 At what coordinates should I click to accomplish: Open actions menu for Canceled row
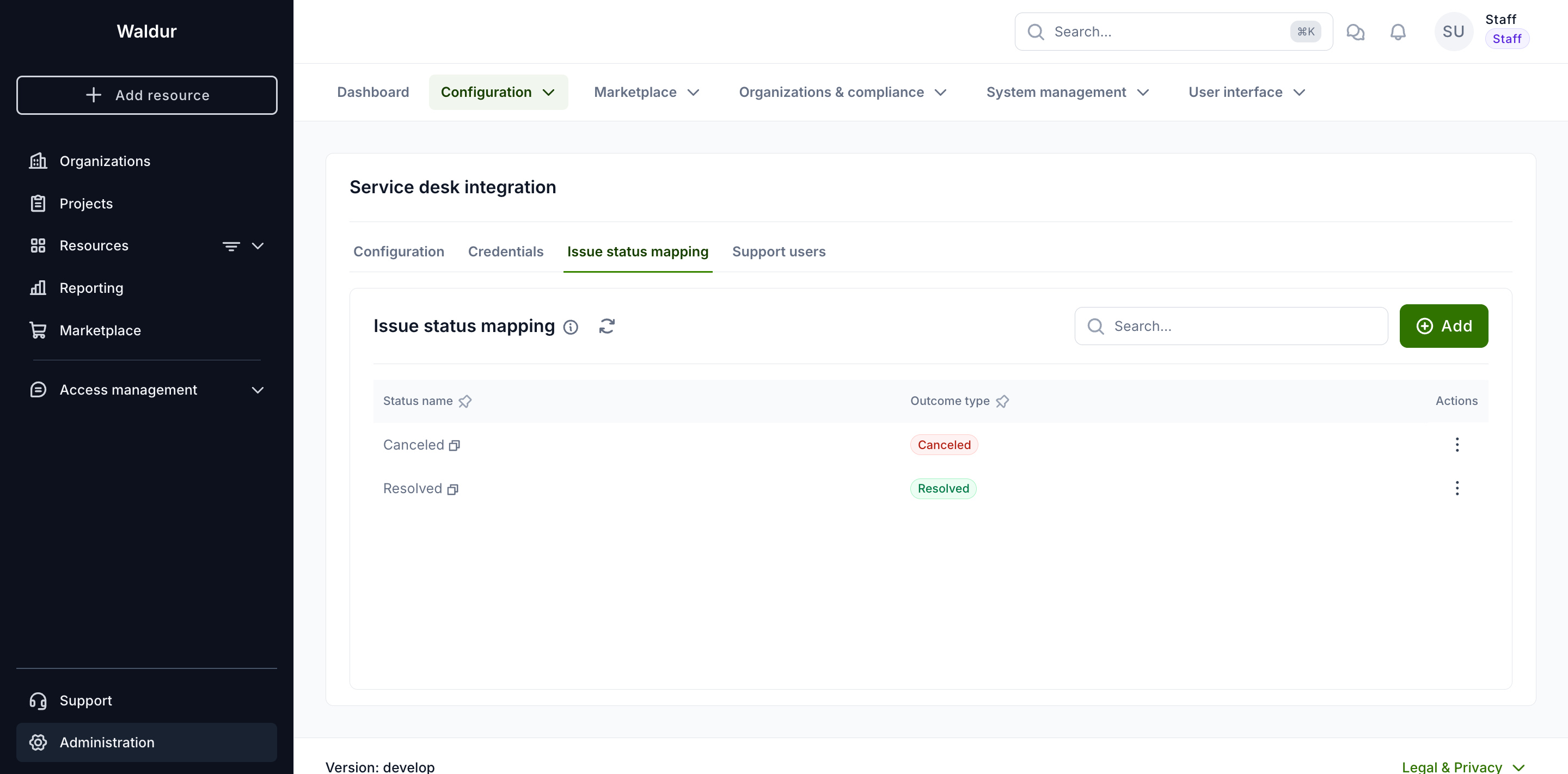coord(1456,445)
